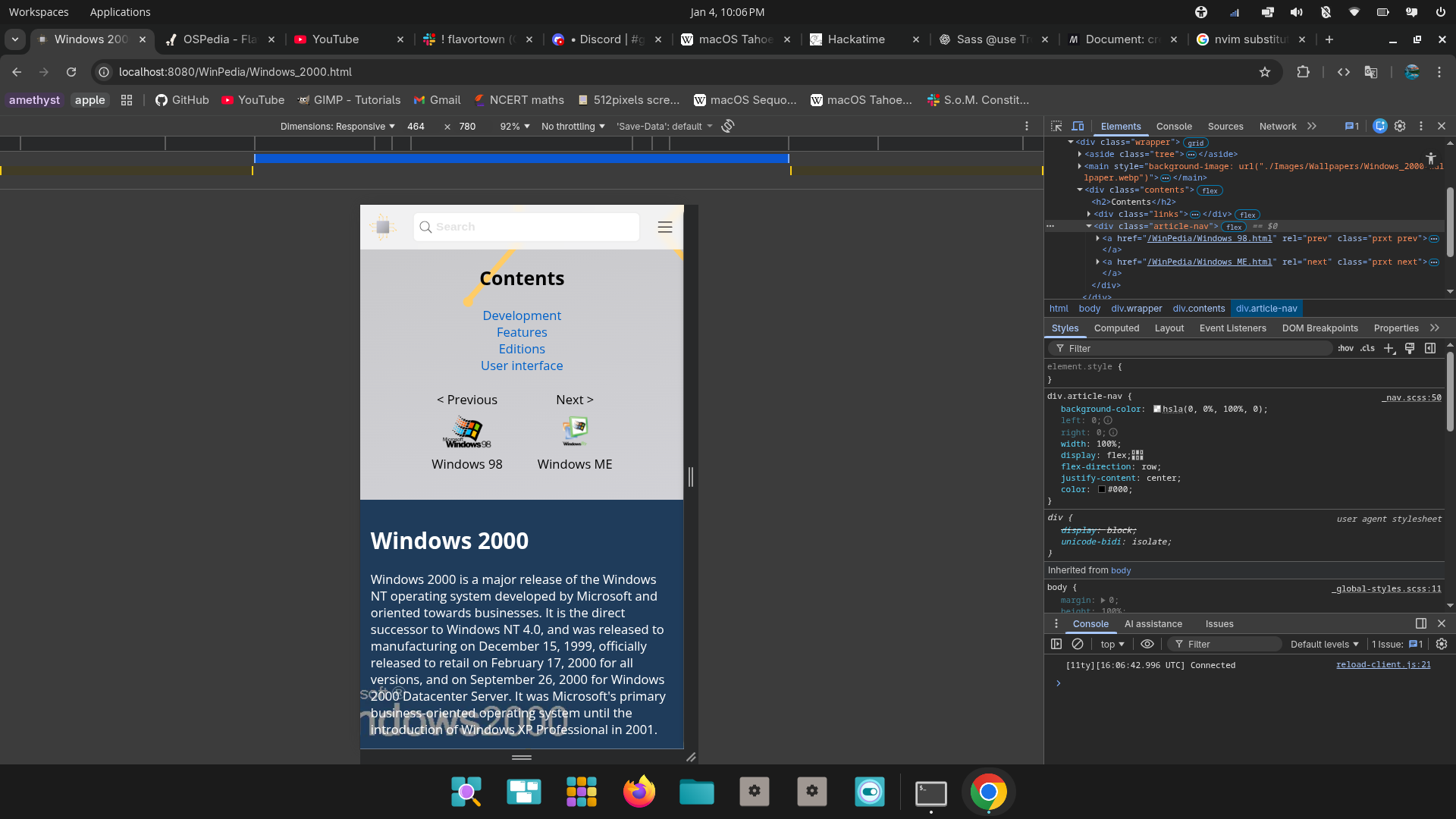The width and height of the screenshot is (1456, 819).
Task: Click the webpage Search input field
Action: 531,227
